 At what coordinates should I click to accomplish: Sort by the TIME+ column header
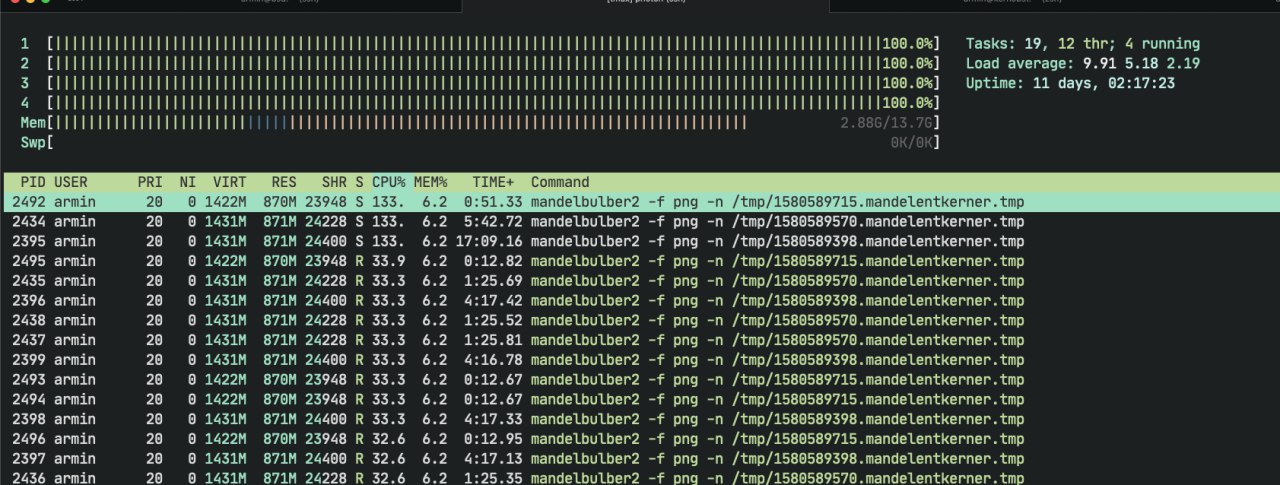[493, 183]
